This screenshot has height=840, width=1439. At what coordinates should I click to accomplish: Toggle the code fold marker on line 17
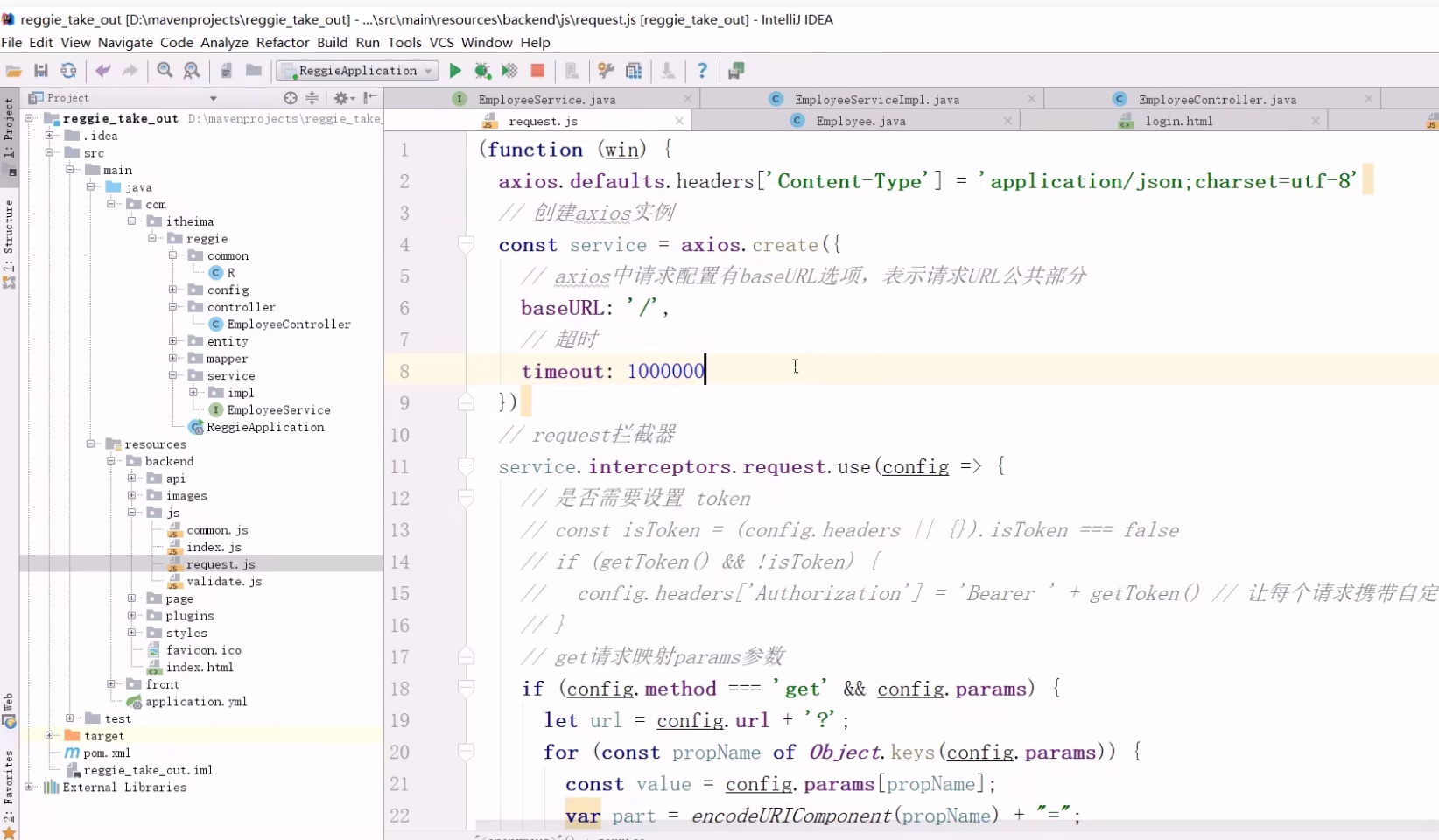(x=467, y=655)
